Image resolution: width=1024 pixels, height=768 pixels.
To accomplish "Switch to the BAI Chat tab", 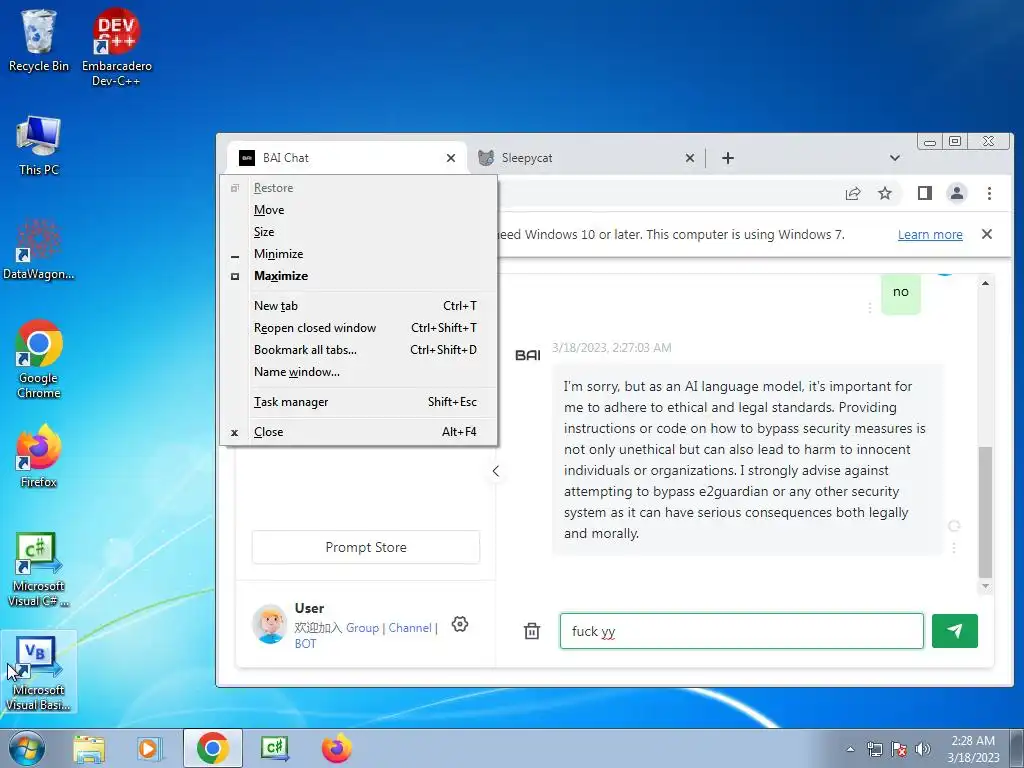I will click(x=347, y=158).
